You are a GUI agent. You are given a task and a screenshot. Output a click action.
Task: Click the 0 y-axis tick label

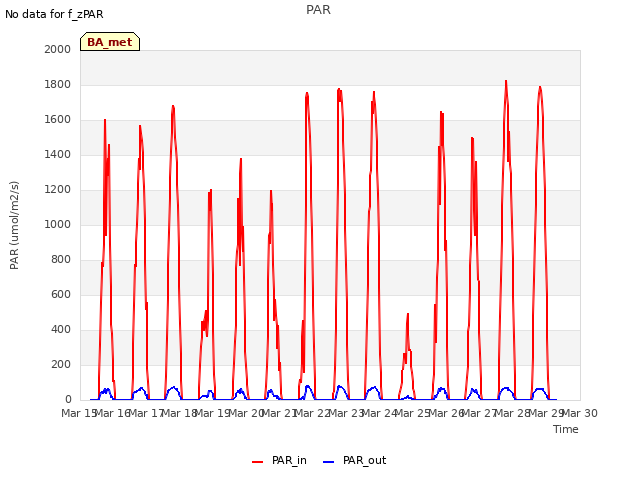[x=68, y=400]
